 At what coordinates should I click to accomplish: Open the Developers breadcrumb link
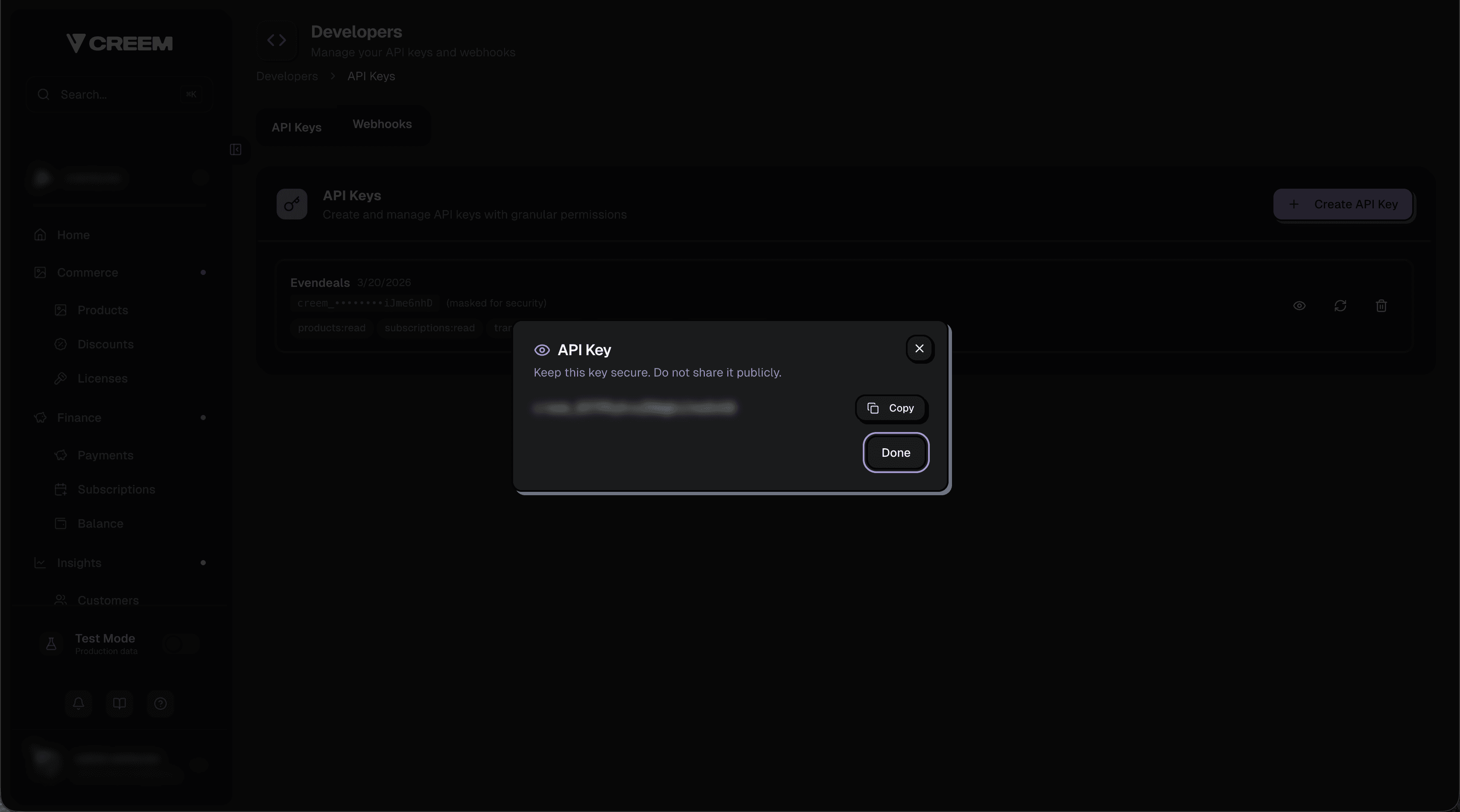pyautogui.click(x=287, y=76)
